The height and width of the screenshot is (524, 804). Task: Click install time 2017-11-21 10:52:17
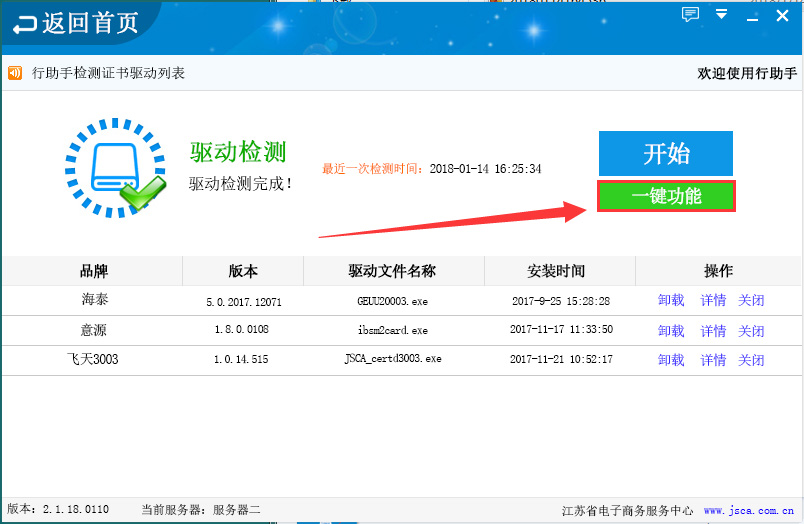(561, 359)
